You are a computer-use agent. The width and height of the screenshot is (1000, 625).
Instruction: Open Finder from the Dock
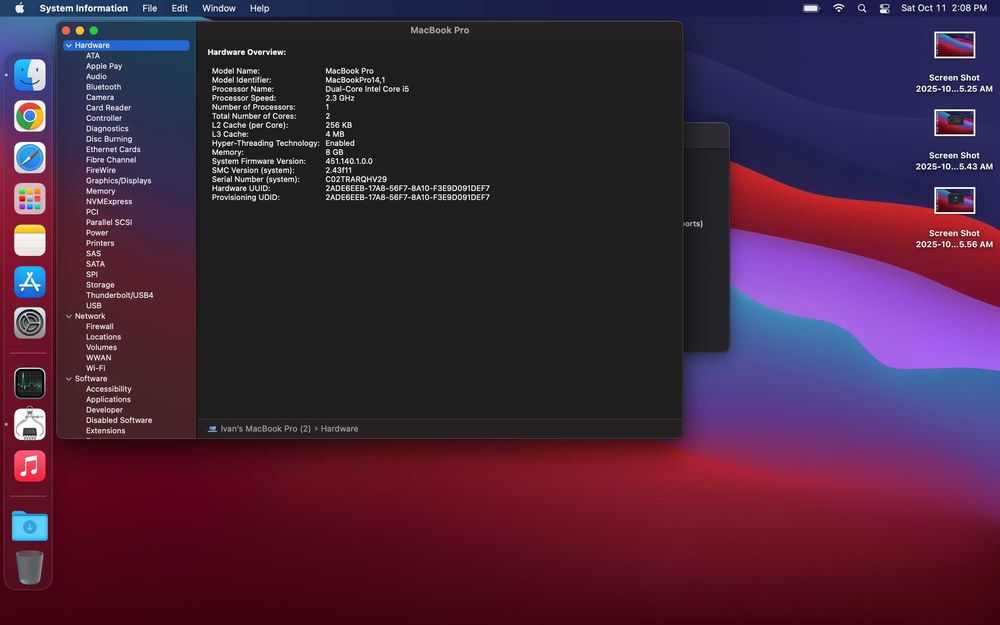pos(30,75)
